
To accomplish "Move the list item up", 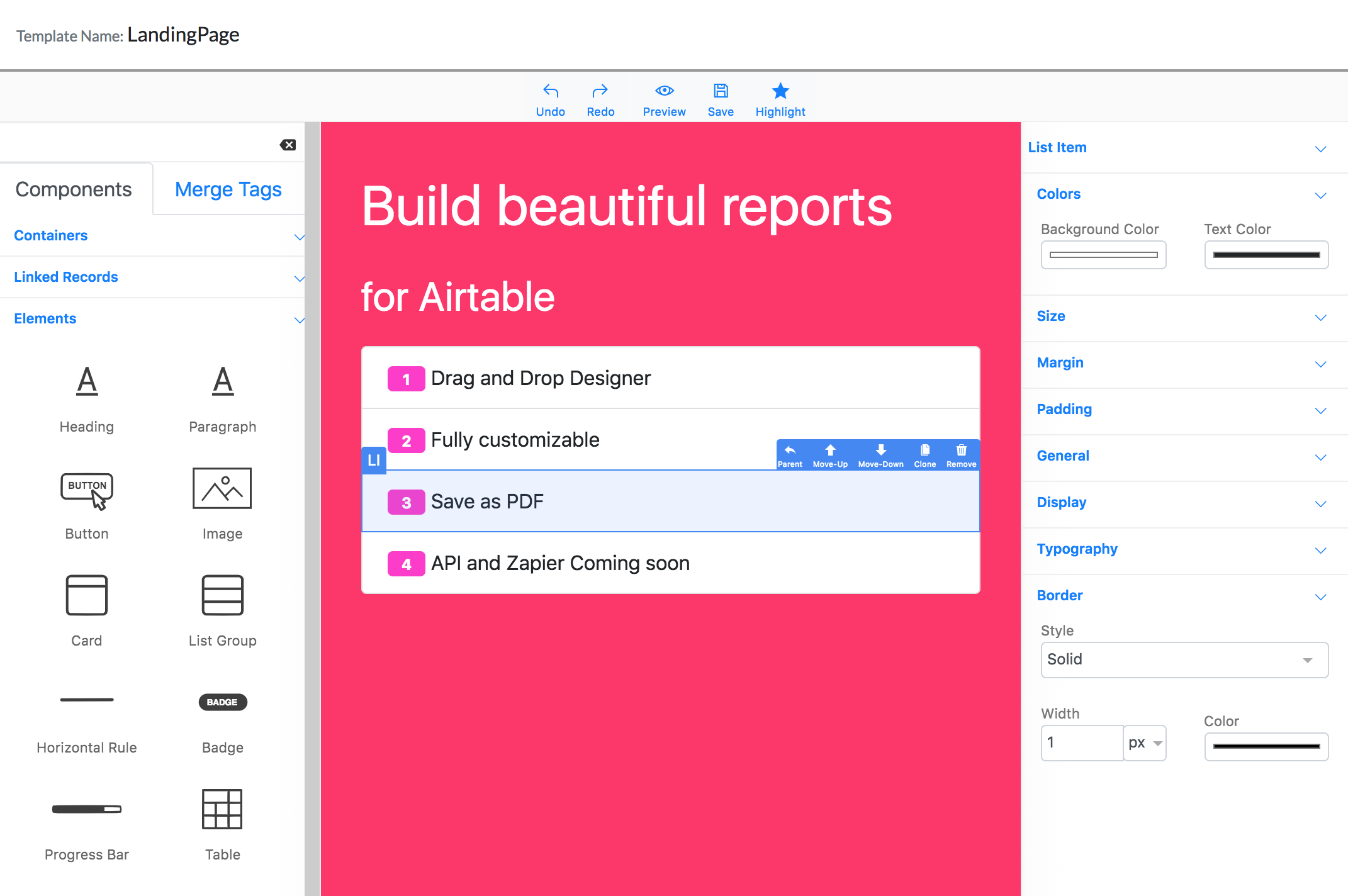I will [830, 456].
